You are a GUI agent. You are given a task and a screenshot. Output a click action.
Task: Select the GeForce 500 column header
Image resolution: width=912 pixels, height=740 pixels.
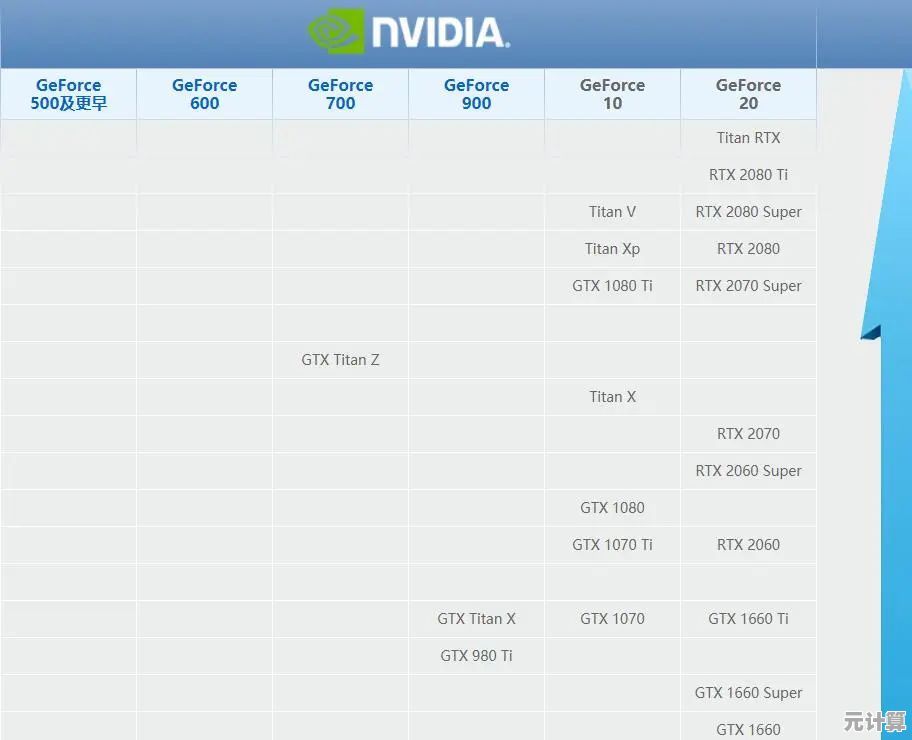point(68,94)
